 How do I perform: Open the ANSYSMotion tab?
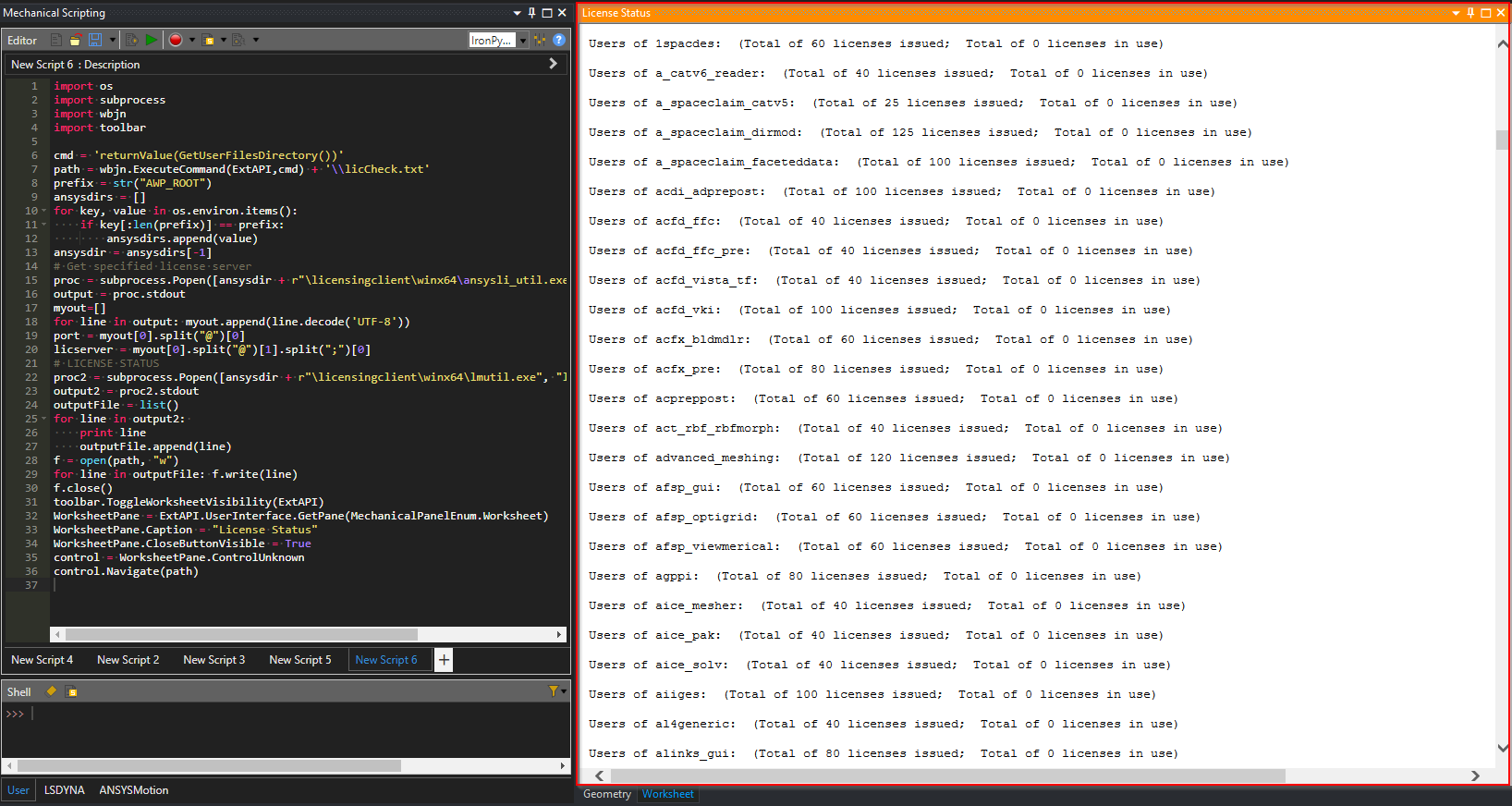(x=134, y=790)
